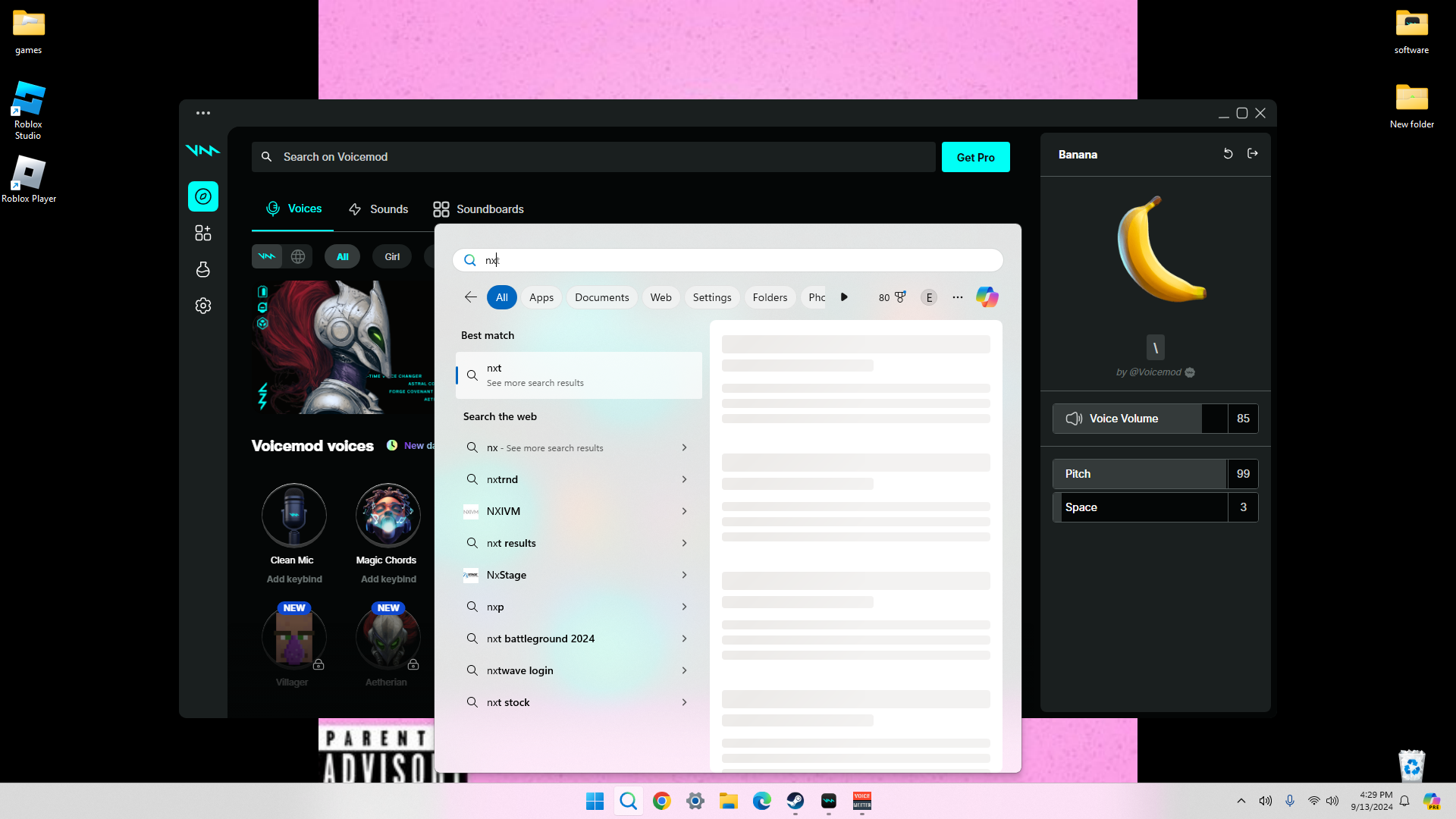The height and width of the screenshot is (819, 1456).
Task: Open Steam from the taskbar
Action: 795,801
